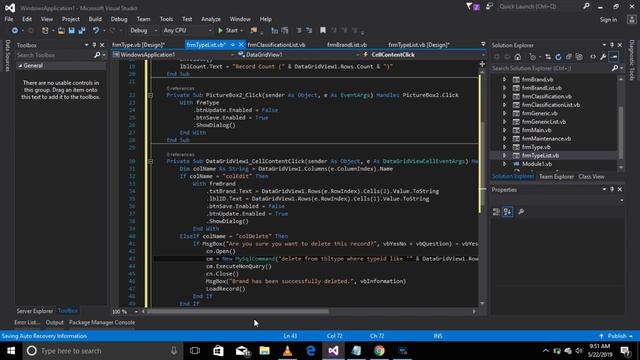Click the Sign in link
640x360 pixels.
point(608,20)
